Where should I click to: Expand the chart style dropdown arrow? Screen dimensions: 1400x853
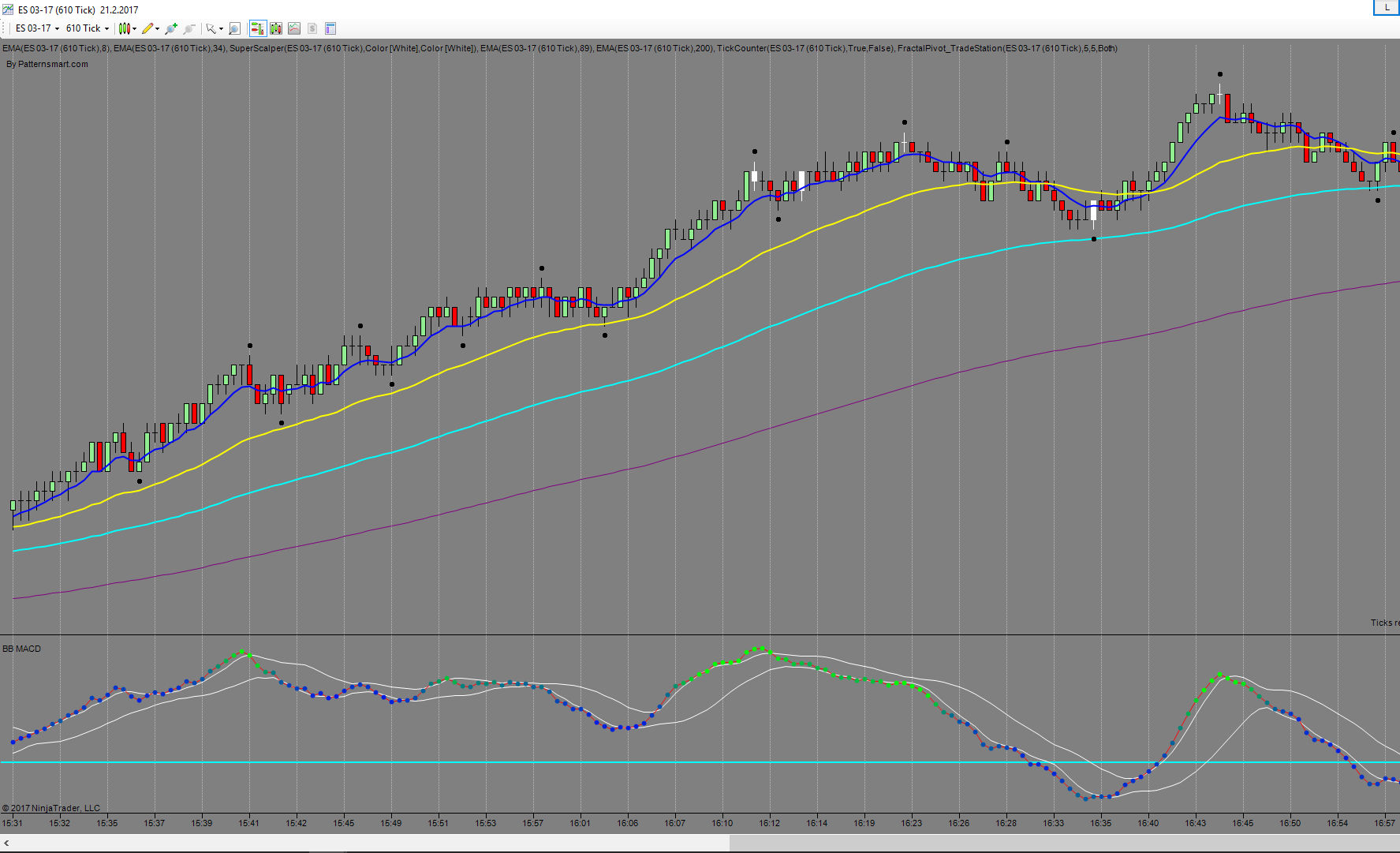click(x=135, y=28)
